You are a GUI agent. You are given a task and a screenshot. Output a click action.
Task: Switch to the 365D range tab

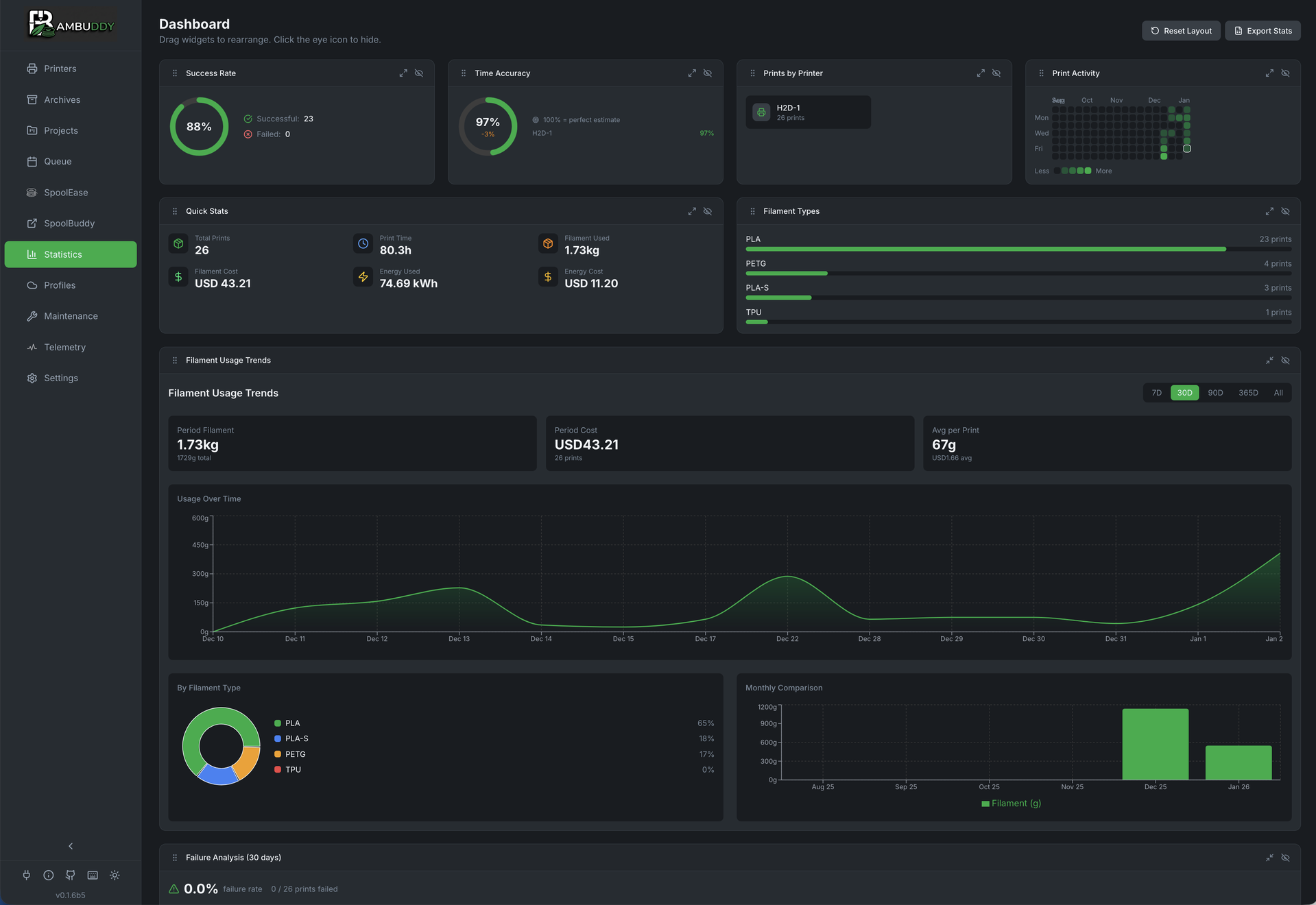tap(1247, 392)
